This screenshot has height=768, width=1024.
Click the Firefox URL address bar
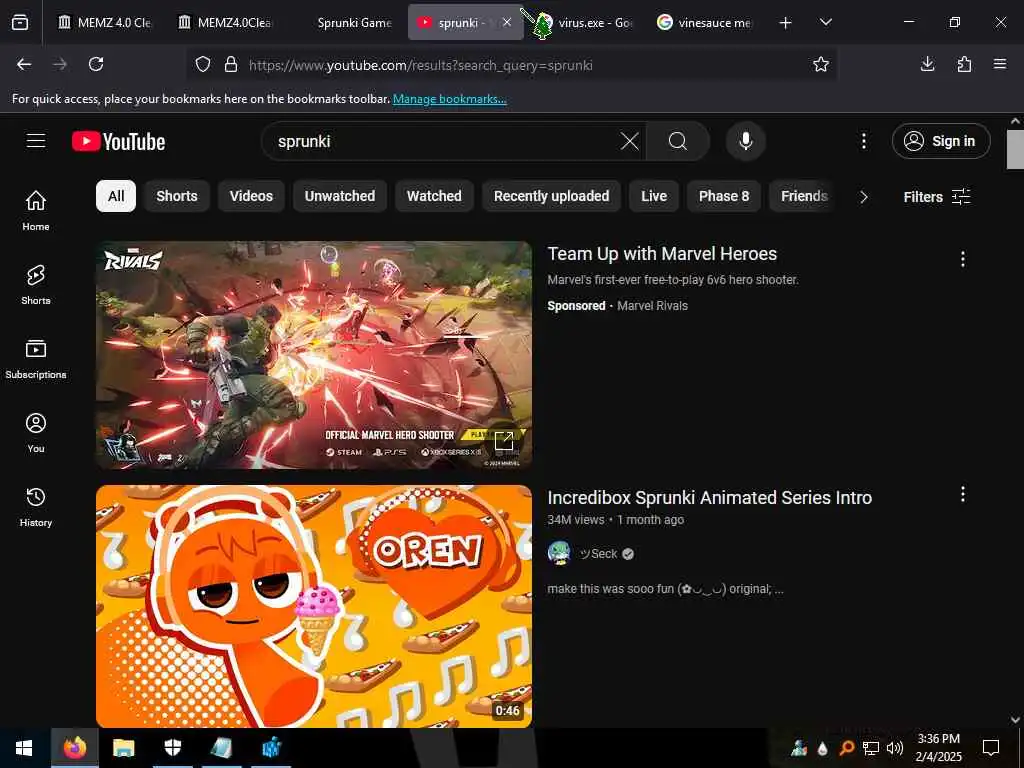coord(511,65)
